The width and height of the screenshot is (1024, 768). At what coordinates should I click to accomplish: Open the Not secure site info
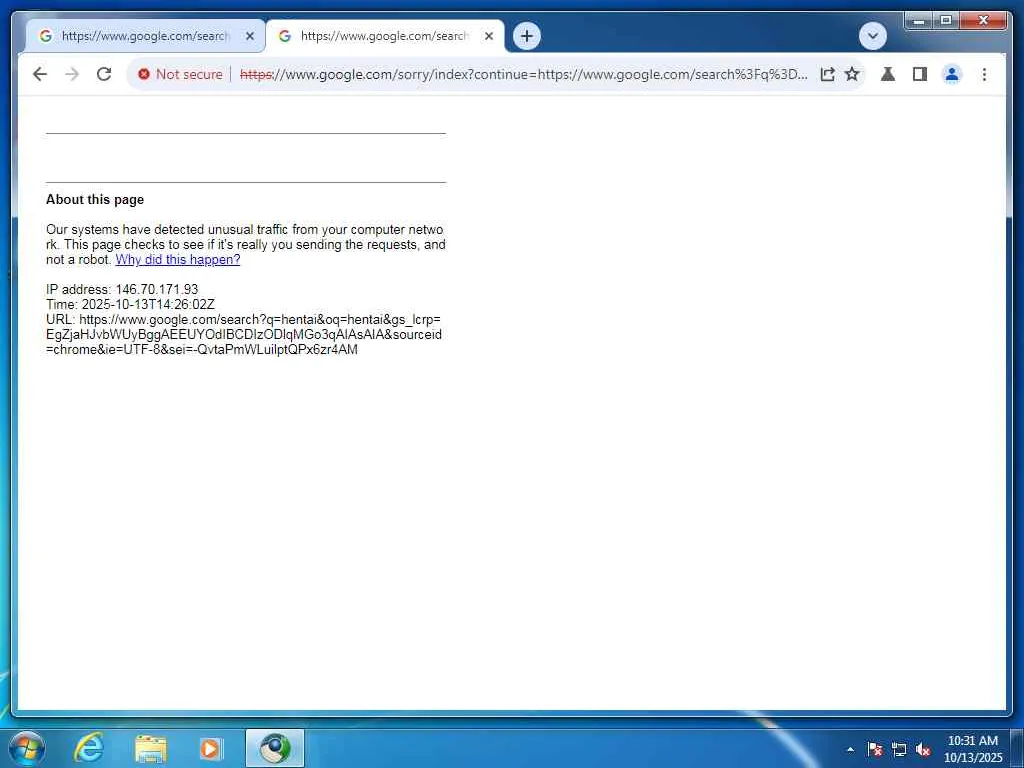click(x=180, y=74)
